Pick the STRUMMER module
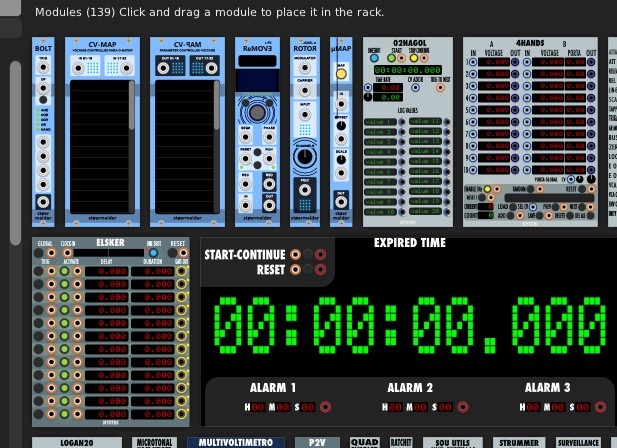This screenshot has width=617, height=448. [519, 442]
